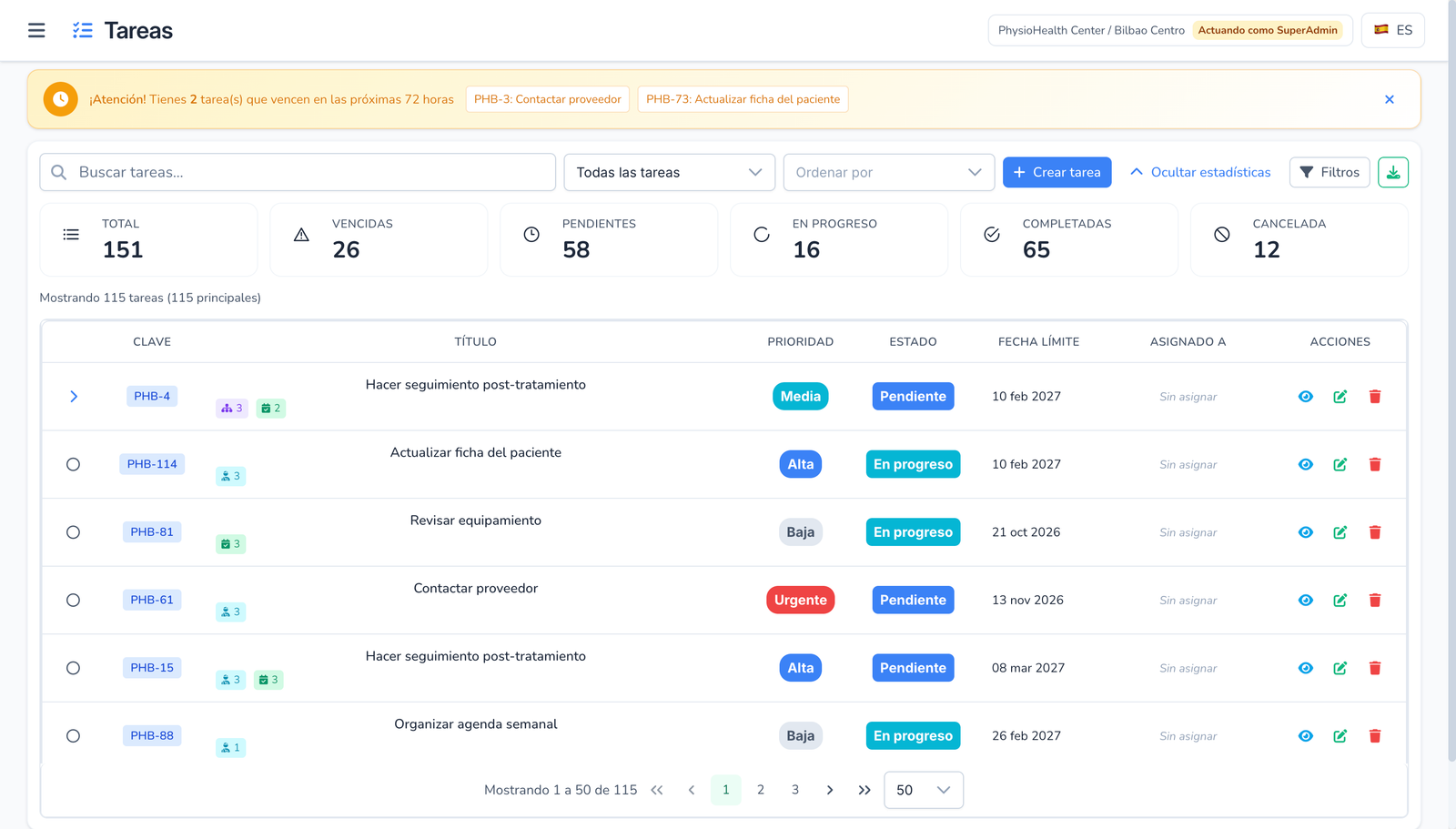Jump to first page double arrow
1456x829 pixels.
[657, 790]
